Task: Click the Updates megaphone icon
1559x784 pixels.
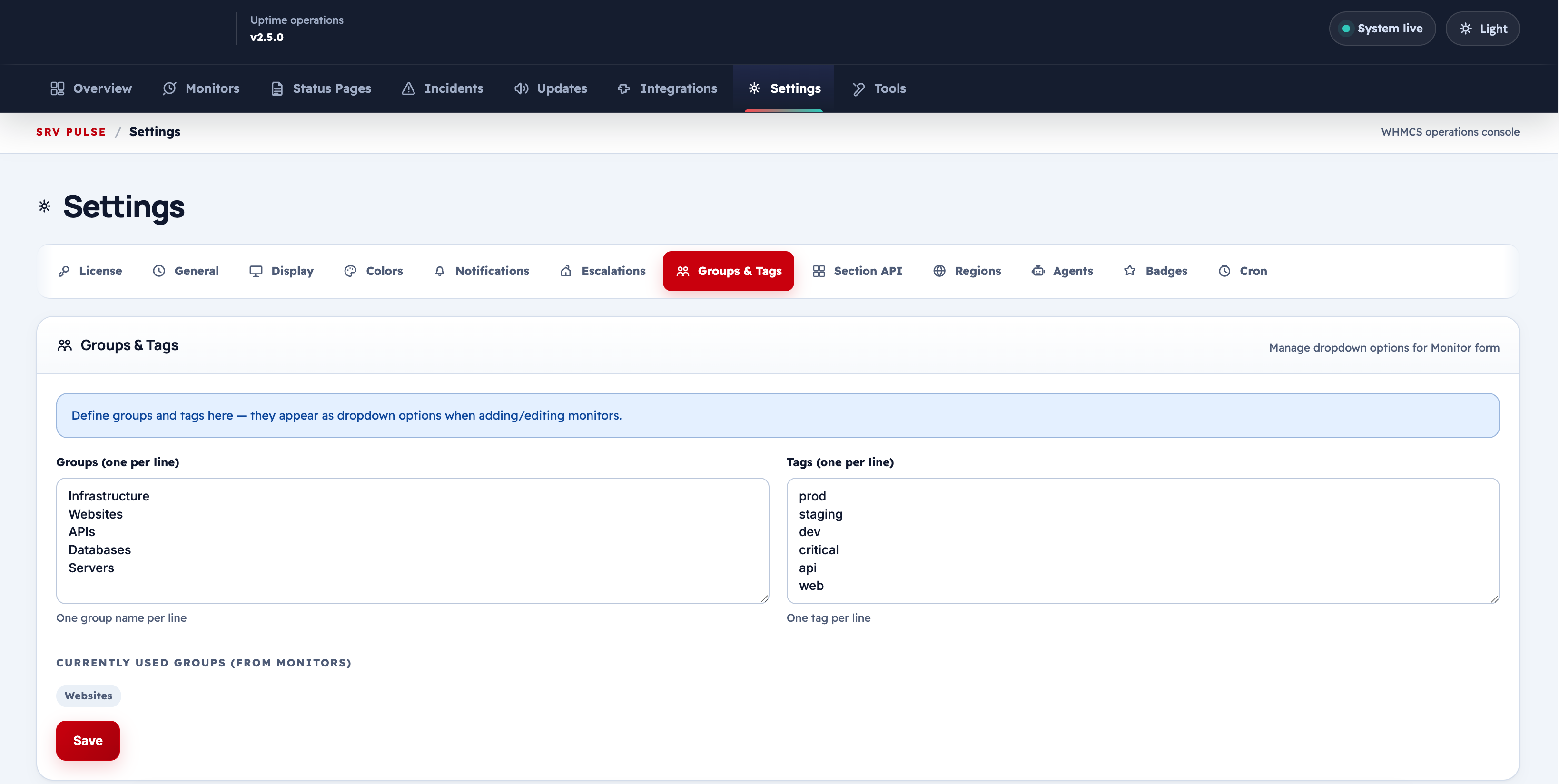Action: pos(521,88)
